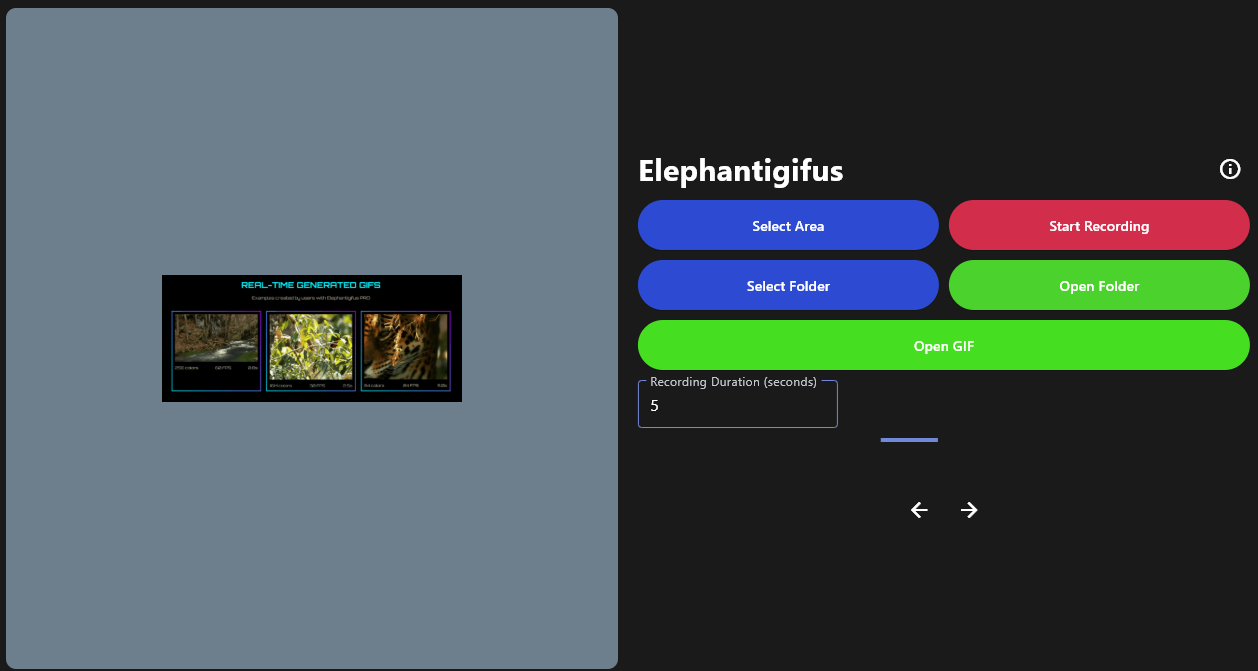This screenshot has width=1258, height=671.
Task: Click the Elephantigifus title text
Action: tap(741, 171)
